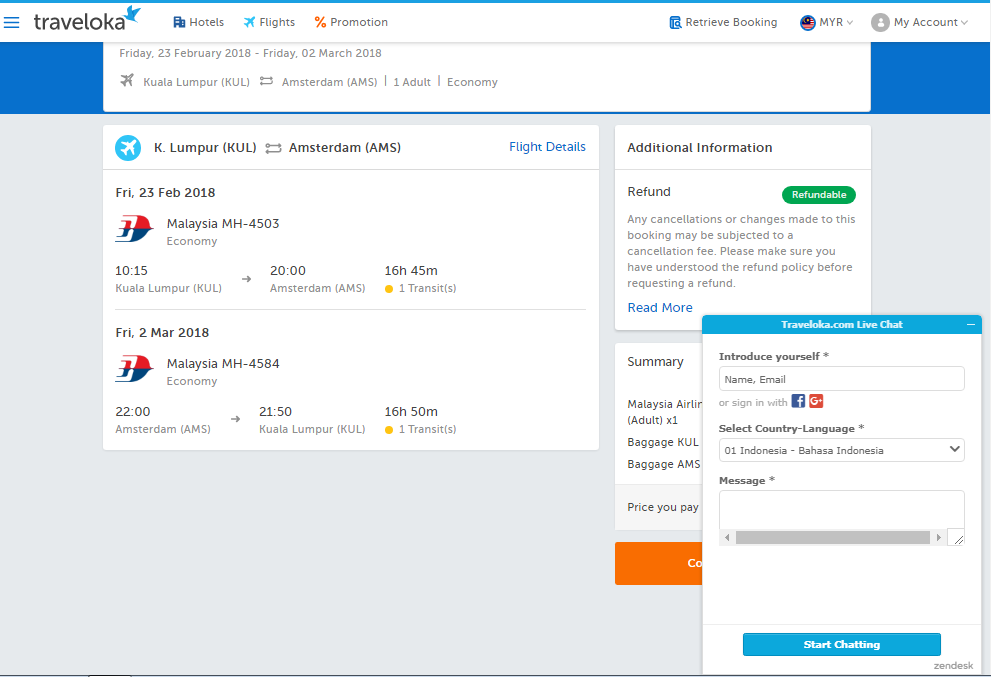Screen dimensions: 991x677
Task: Click the Malaysia MH-4584 flight name
Action: point(222,363)
